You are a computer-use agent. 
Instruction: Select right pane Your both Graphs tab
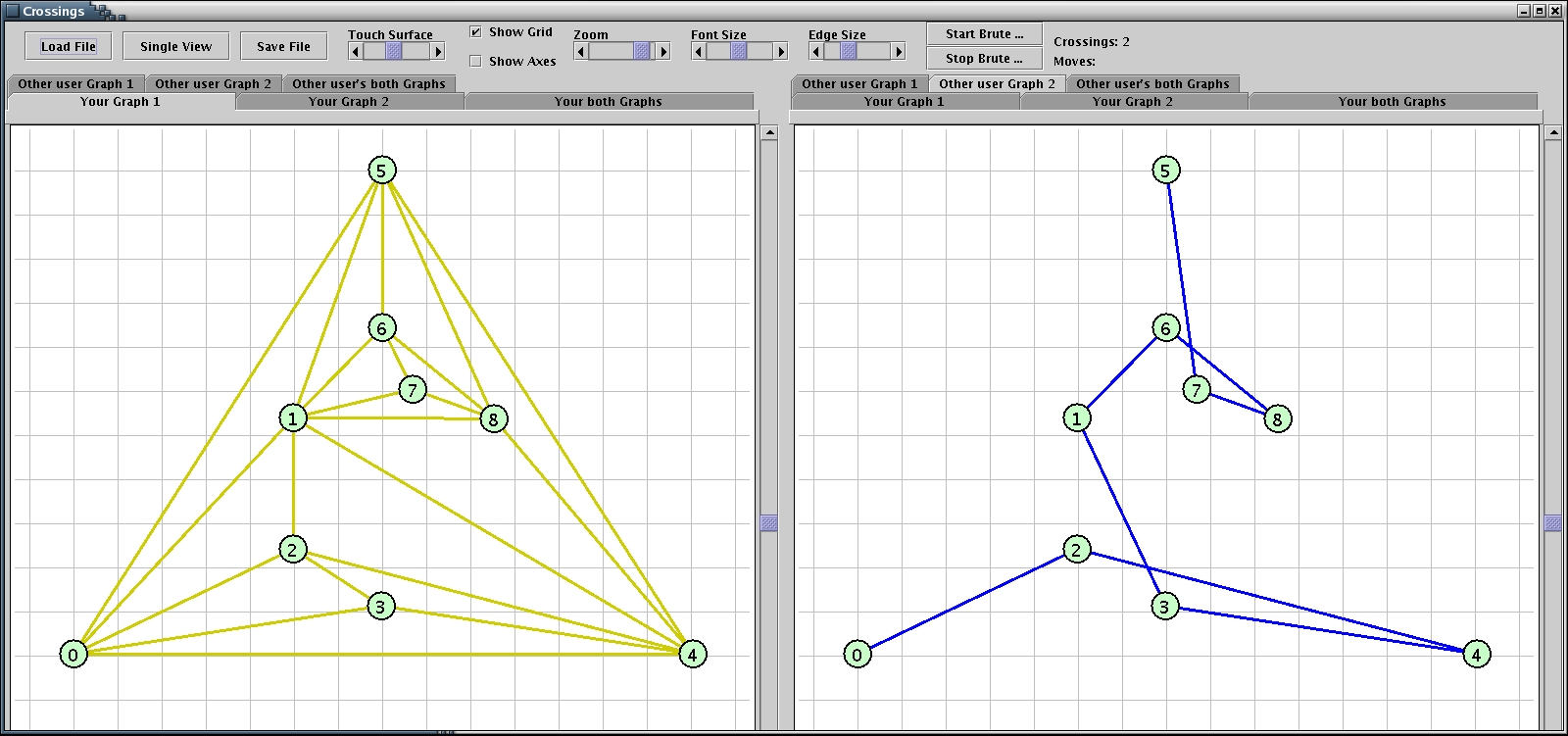tap(1393, 102)
